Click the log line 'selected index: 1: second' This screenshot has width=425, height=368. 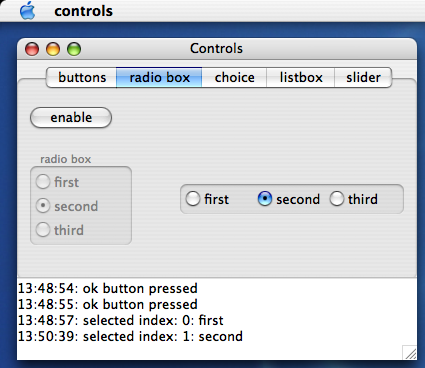(130, 336)
